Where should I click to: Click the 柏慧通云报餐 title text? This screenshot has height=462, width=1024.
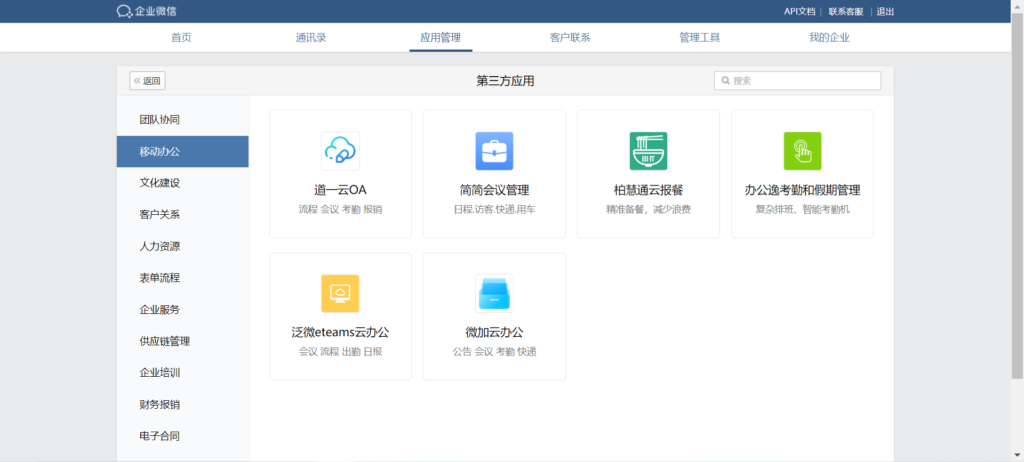[648, 190]
